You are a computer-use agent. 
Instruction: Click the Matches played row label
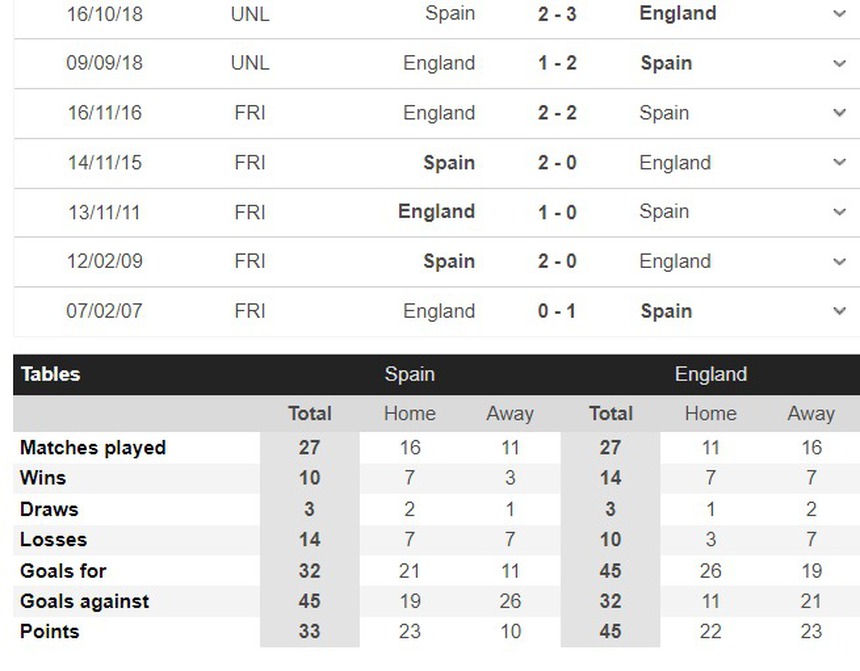coord(93,448)
